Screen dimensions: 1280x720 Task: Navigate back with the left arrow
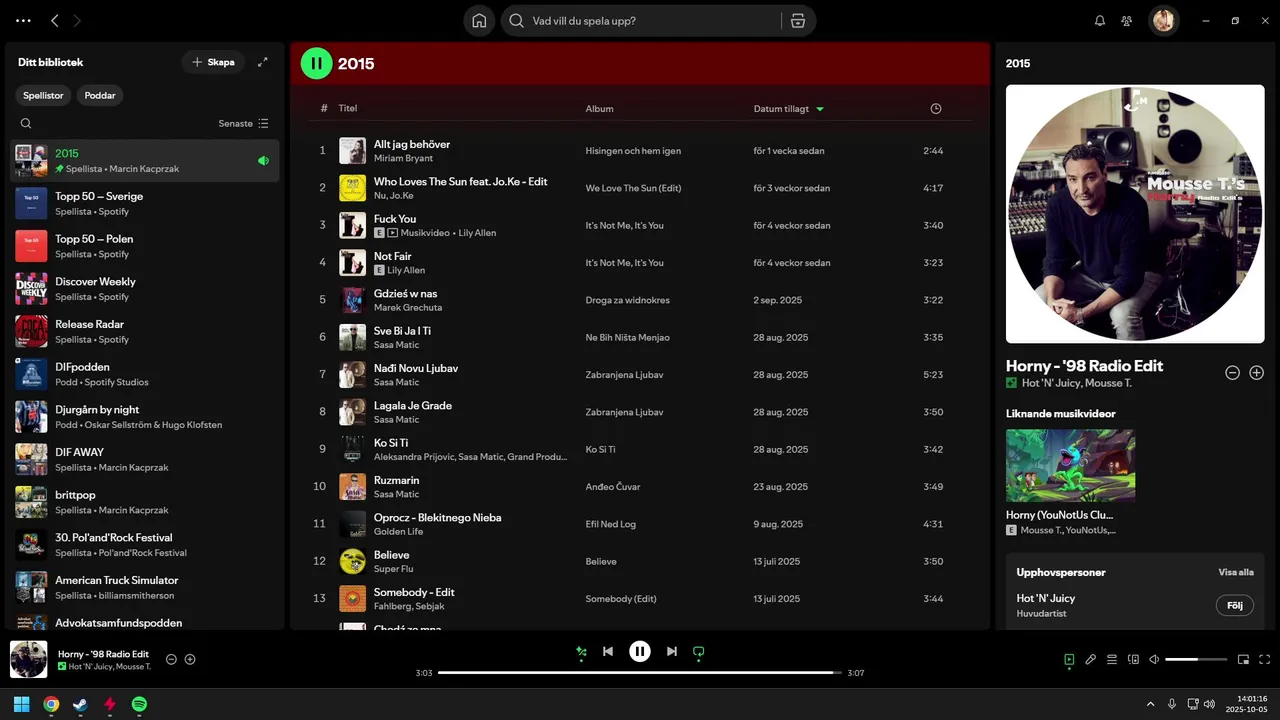tap(55, 20)
